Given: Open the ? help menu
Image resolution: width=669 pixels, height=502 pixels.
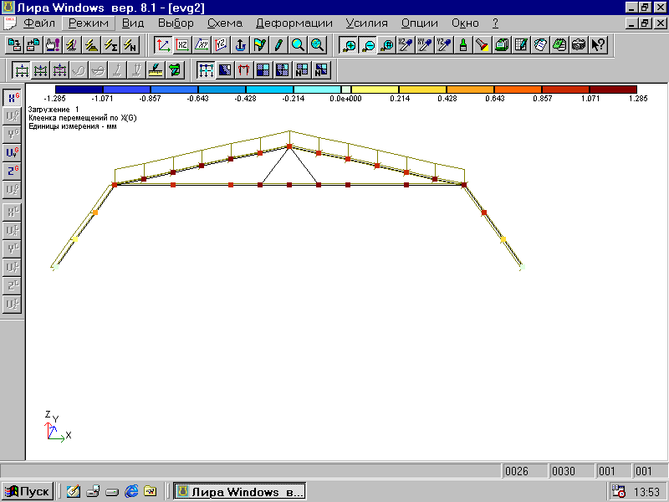Looking at the screenshot, I should (x=495, y=23).
